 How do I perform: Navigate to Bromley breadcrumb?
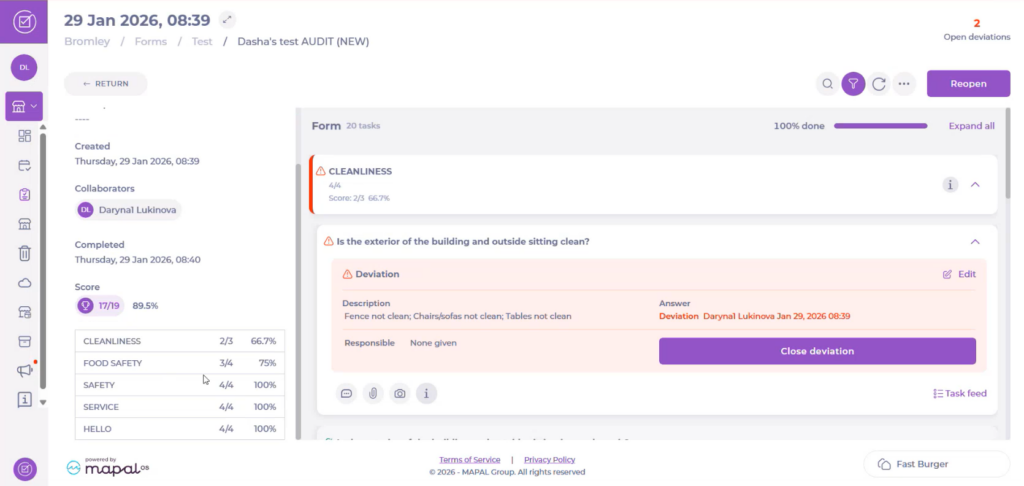tap(87, 42)
